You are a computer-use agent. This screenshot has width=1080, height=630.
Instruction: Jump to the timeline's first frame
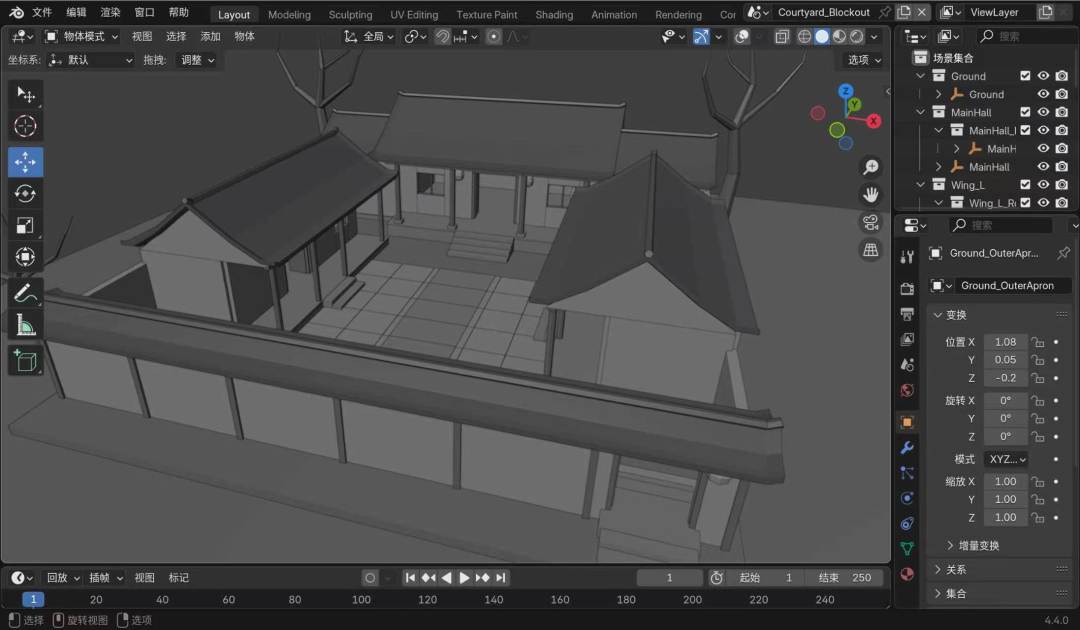point(411,578)
